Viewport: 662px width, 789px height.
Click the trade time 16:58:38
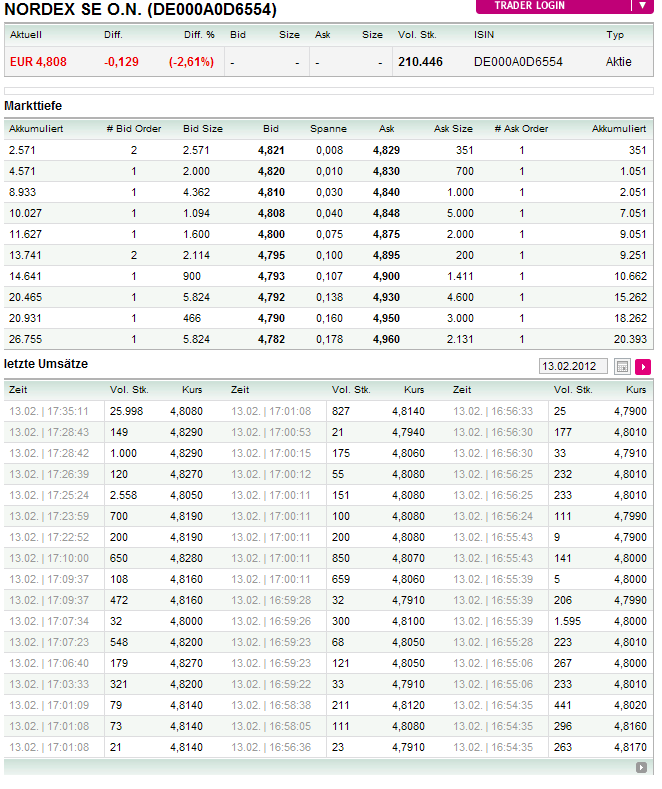tap(290, 705)
